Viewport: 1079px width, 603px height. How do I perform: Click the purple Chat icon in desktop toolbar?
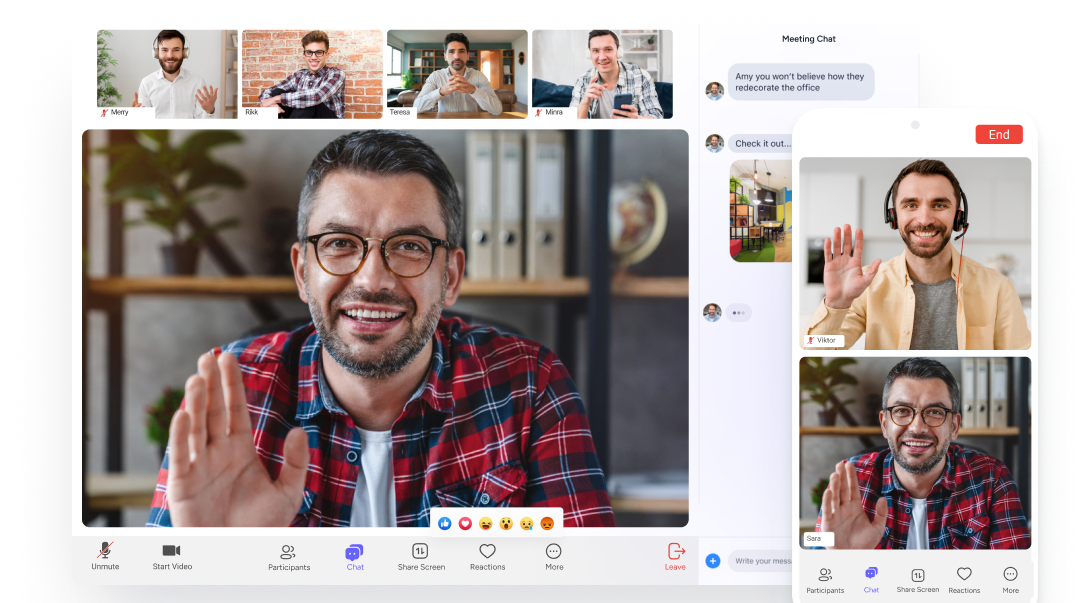pyautogui.click(x=354, y=553)
